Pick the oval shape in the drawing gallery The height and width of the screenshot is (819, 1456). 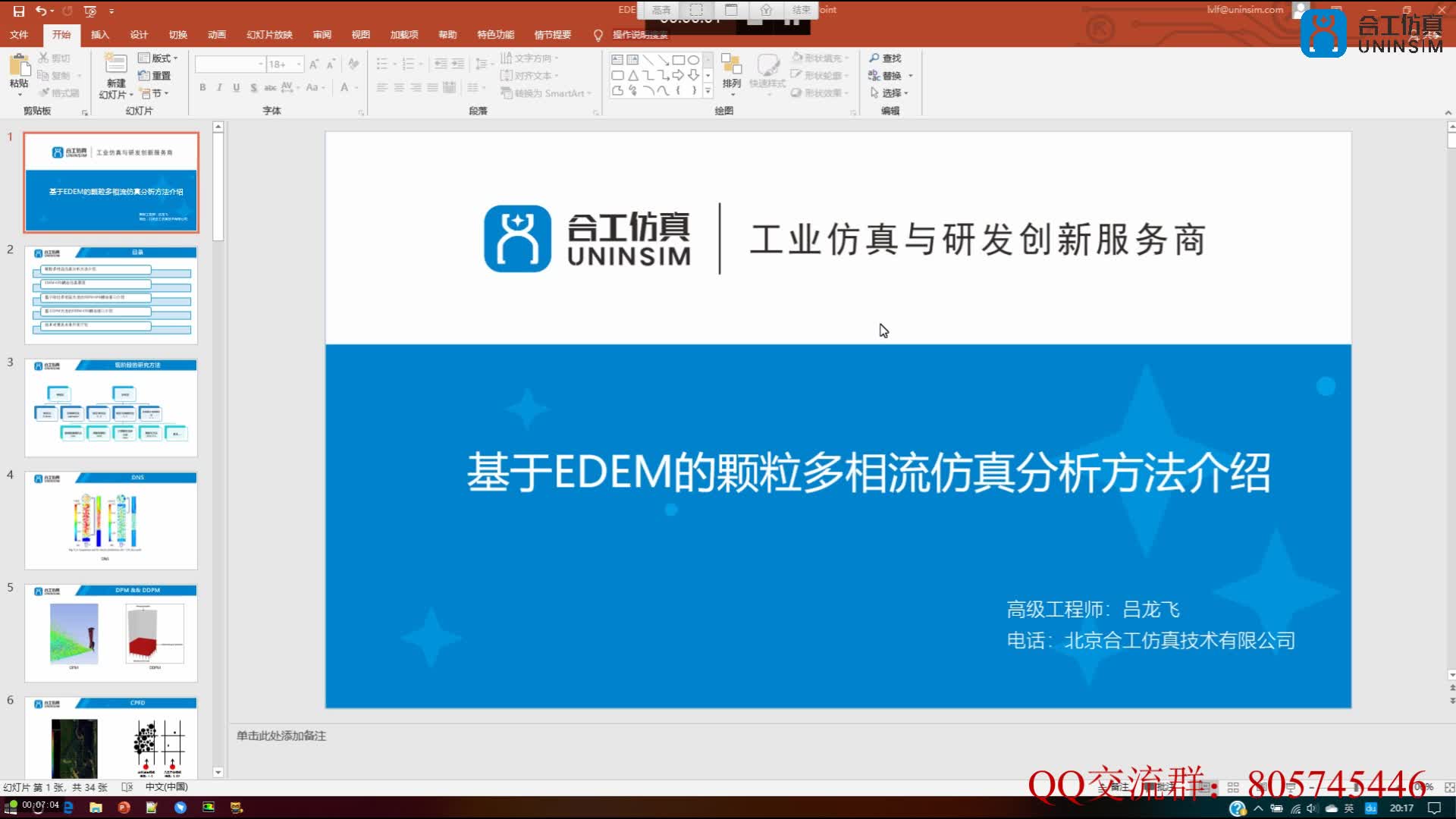693,59
